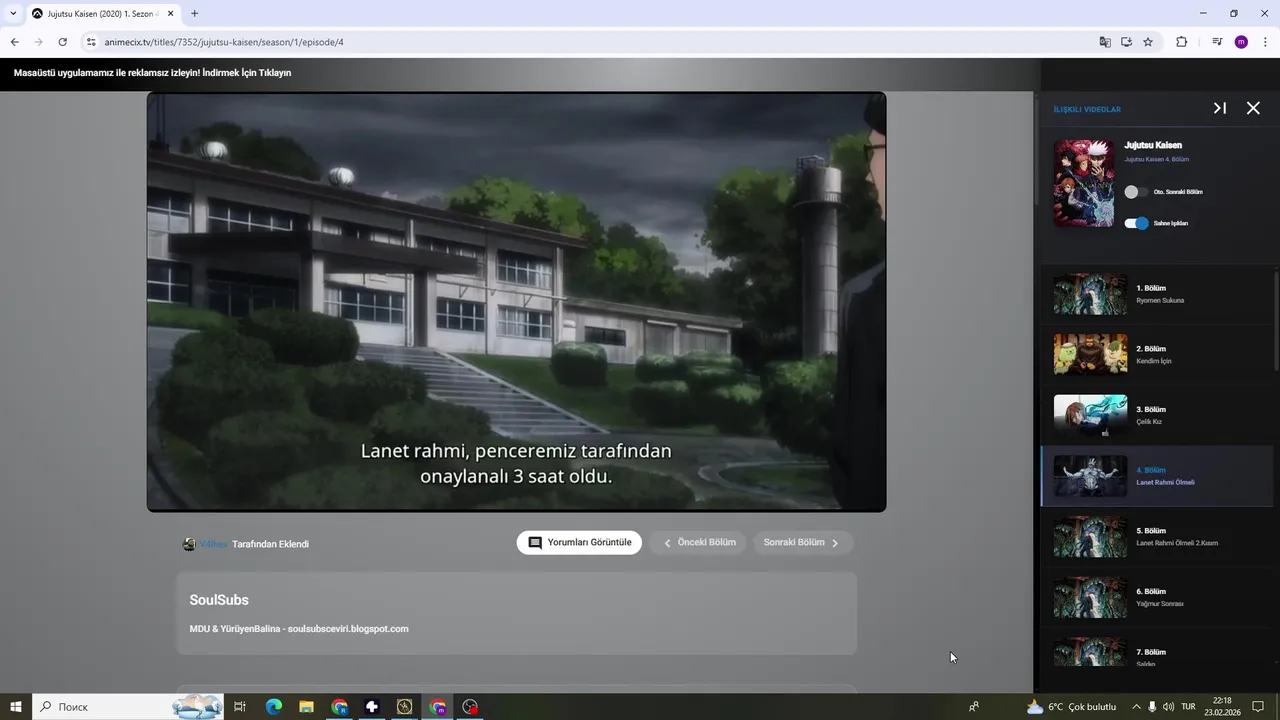Open the Chrome profile avatar
This screenshot has width=1280, height=720.
[1241, 42]
